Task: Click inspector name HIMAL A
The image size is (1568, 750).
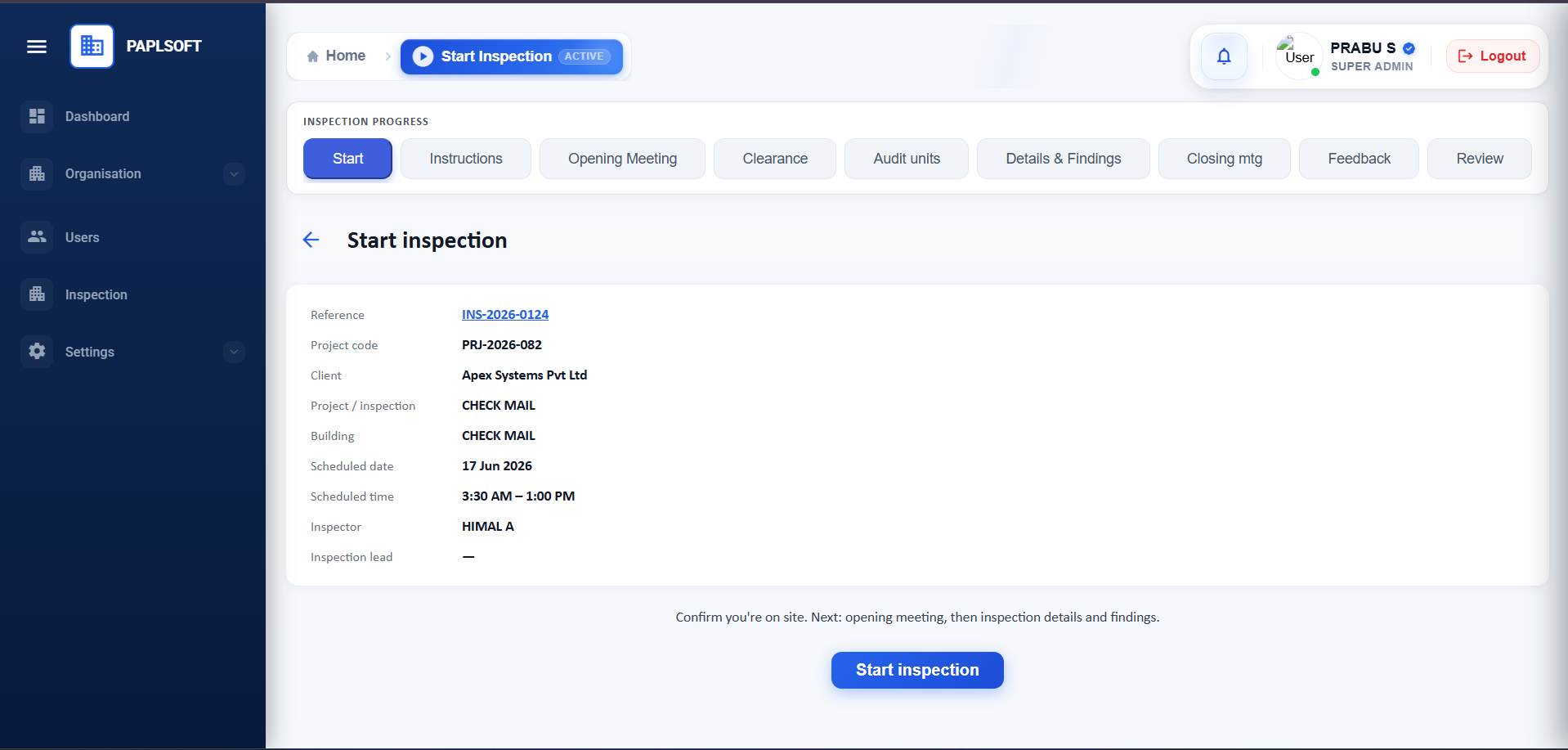Action: pos(488,527)
